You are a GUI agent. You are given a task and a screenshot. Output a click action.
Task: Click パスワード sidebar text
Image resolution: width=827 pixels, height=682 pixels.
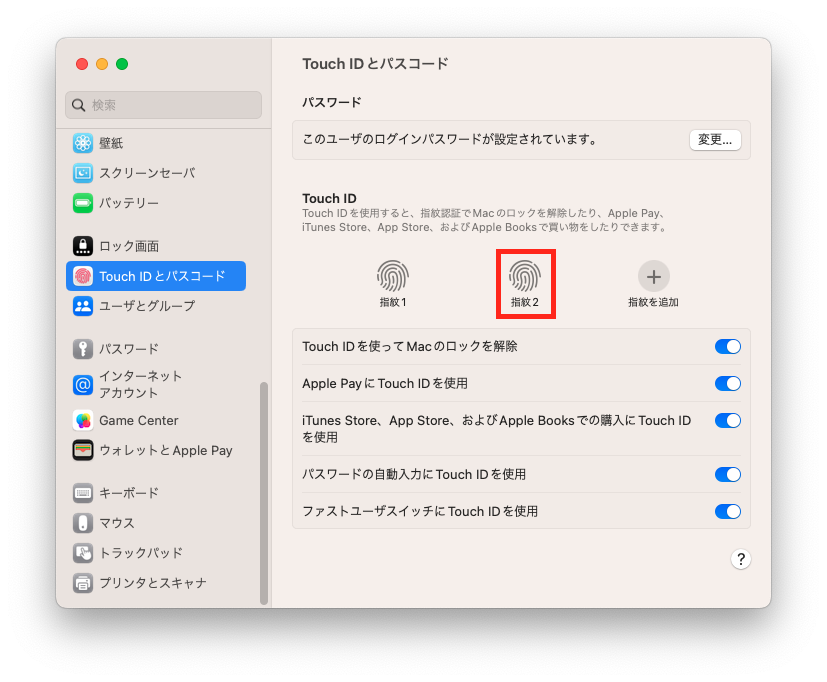coord(129,349)
